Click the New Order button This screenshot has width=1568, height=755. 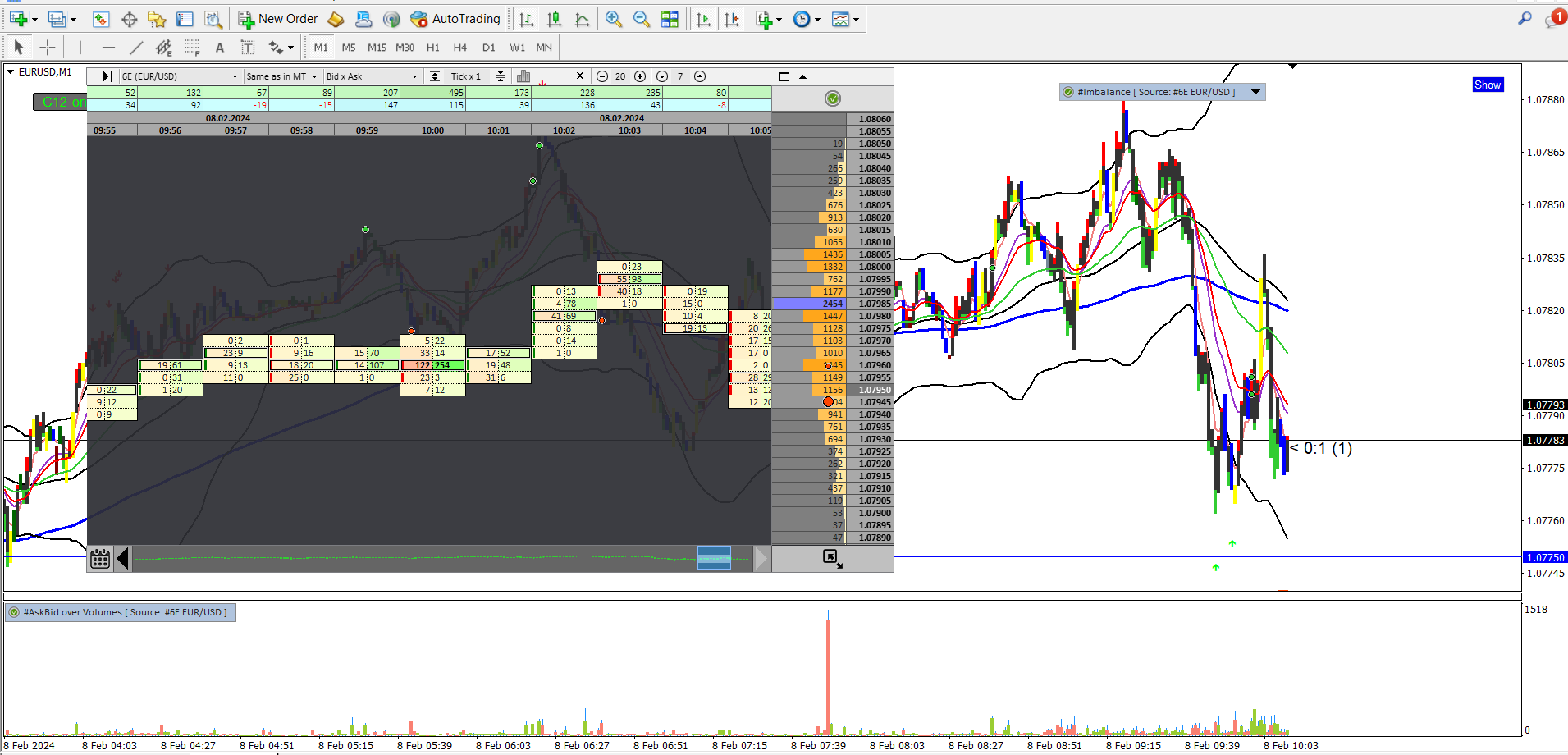(278, 19)
